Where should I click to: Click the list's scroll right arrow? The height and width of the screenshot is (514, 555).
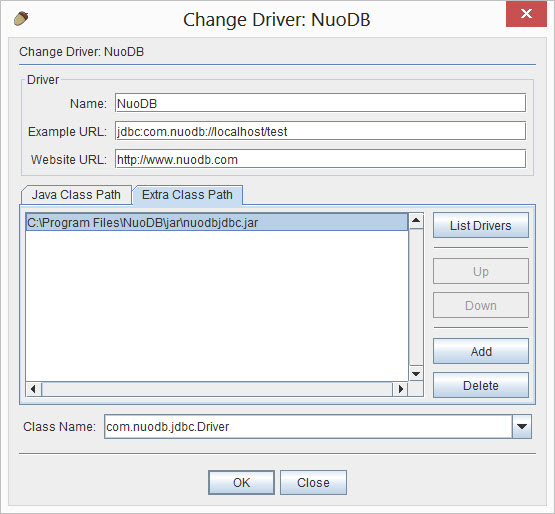[400, 389]
